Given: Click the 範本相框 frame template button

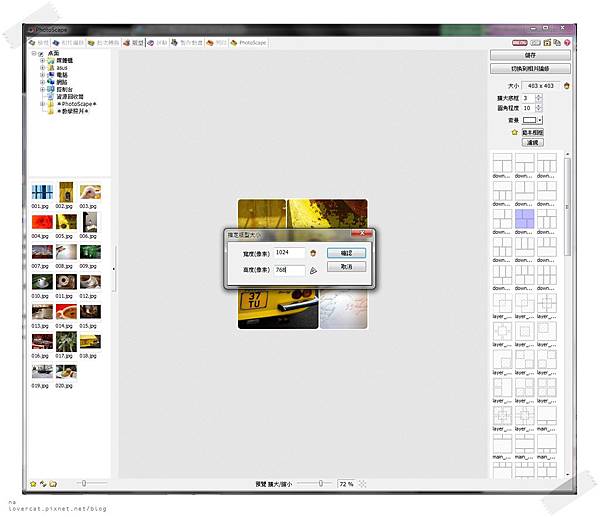Looking at the screenshot, I should pos(533,132).
